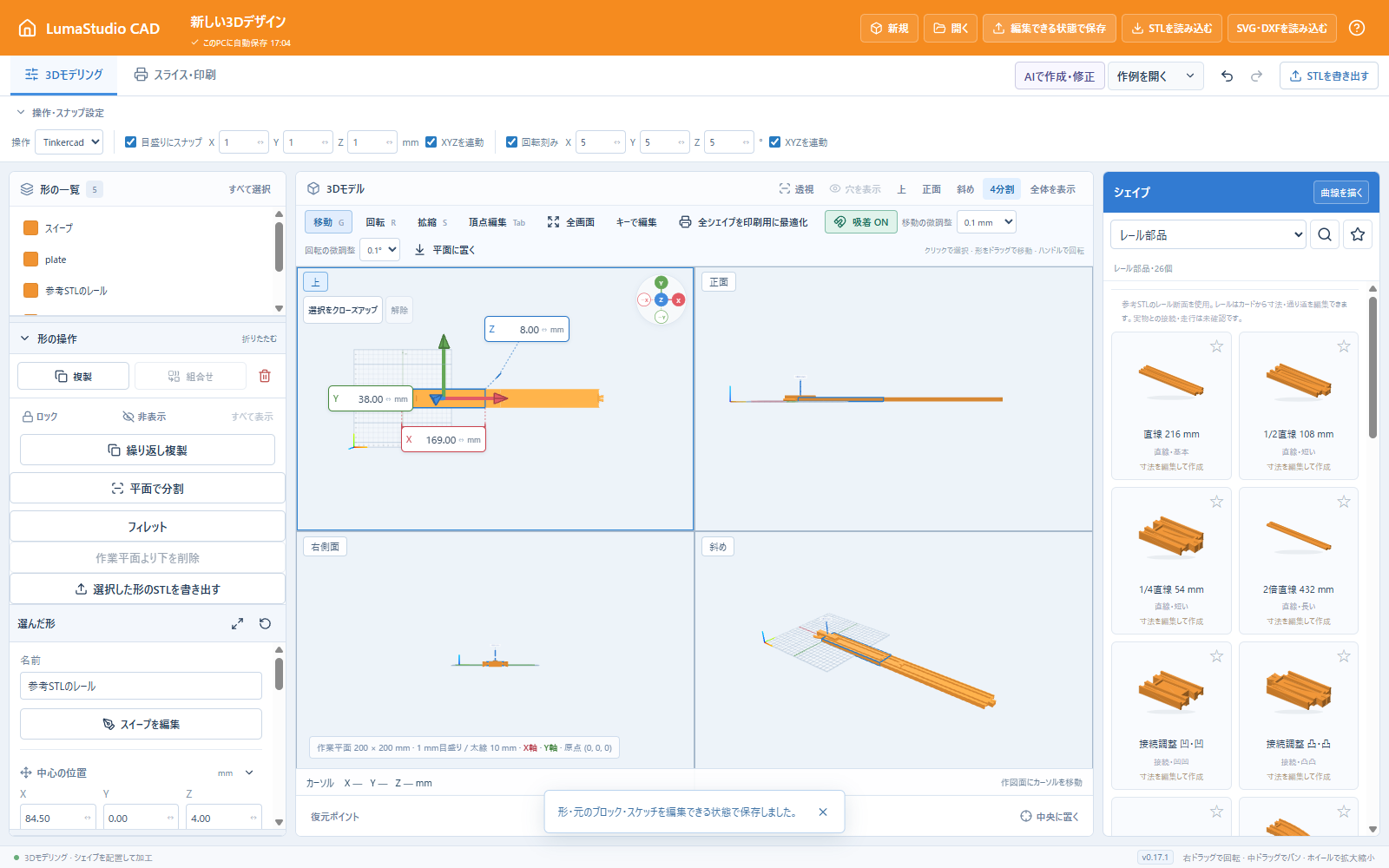The width and height of the screenshot is (1389, 868).
Task: Click the 名前 field containing 参考STLのレール
Action: click(x=141, y=686)
